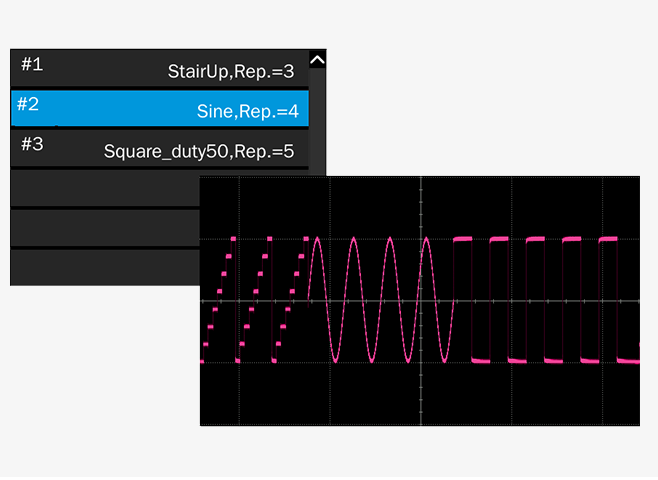This screenshot has width=658, height=480.
Task: Click the third staircase ramp on the scope
Action: (290, 300)
